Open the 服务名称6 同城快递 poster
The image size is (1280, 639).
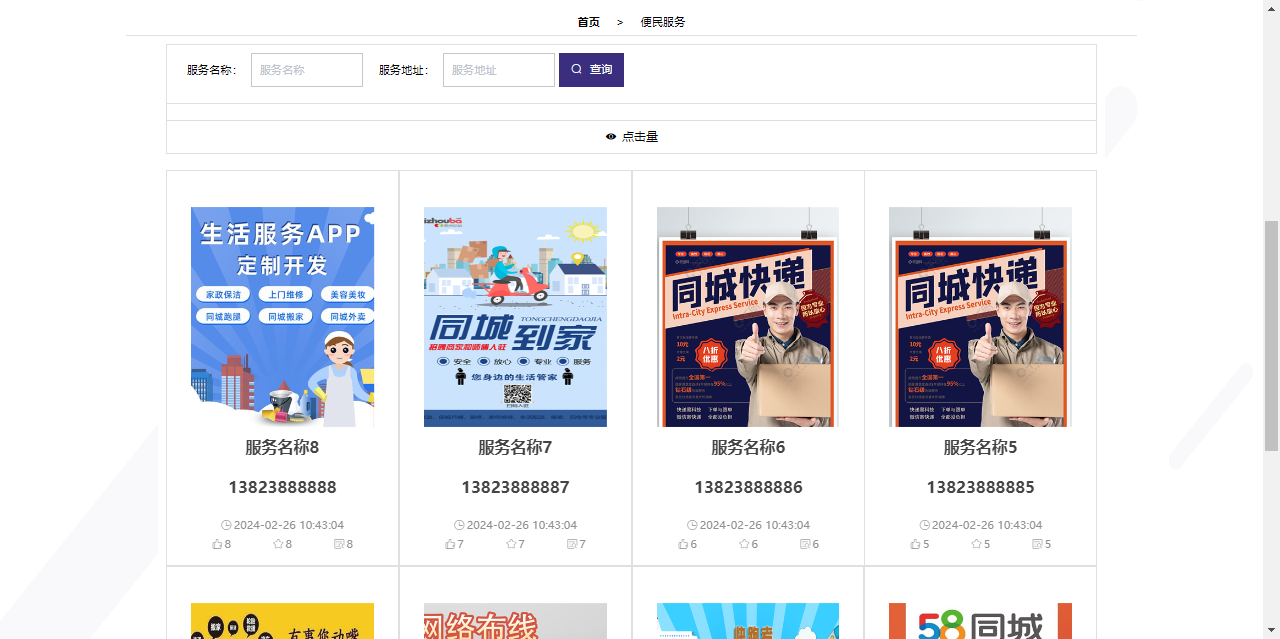point(748,317)
